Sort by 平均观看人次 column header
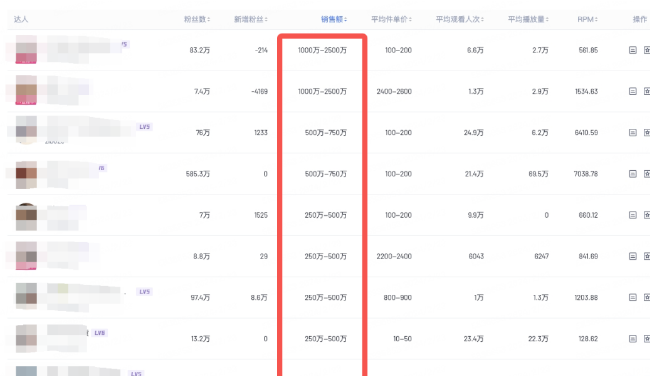This screenshot has width=650, height=376. pyautogui.click(x=460, y=19)
